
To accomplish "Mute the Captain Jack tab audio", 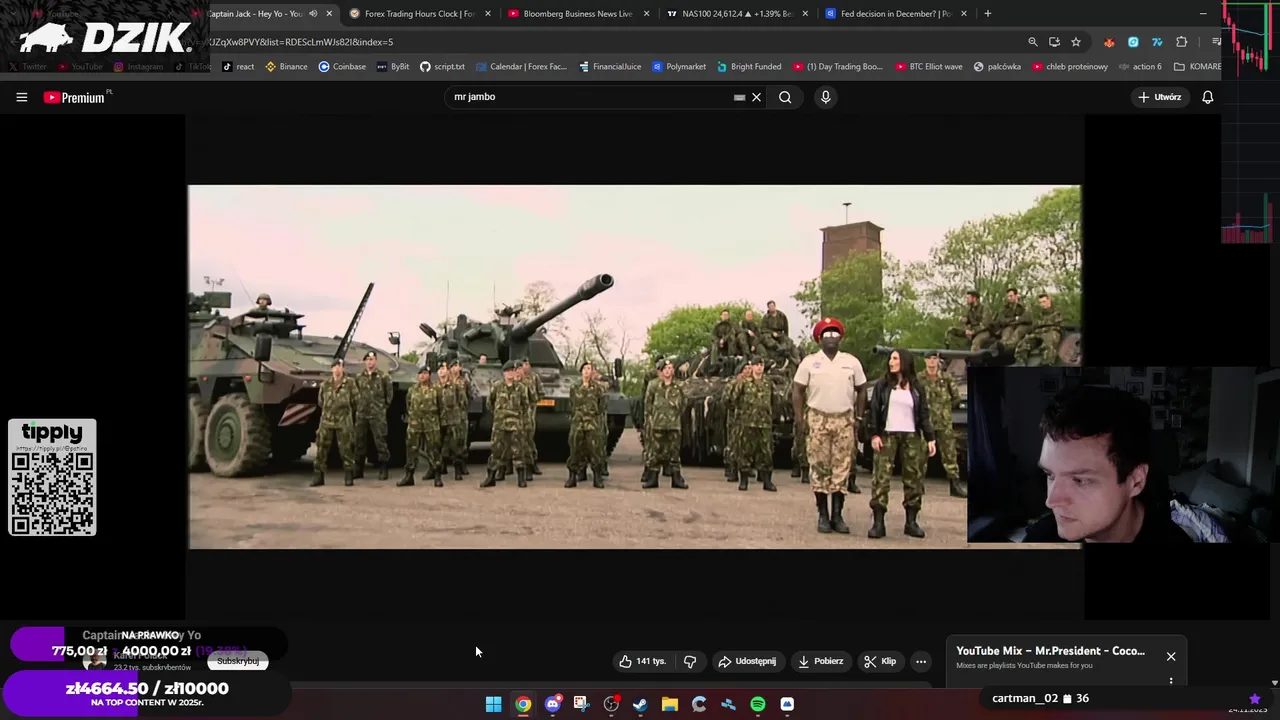I will [313, 14].
